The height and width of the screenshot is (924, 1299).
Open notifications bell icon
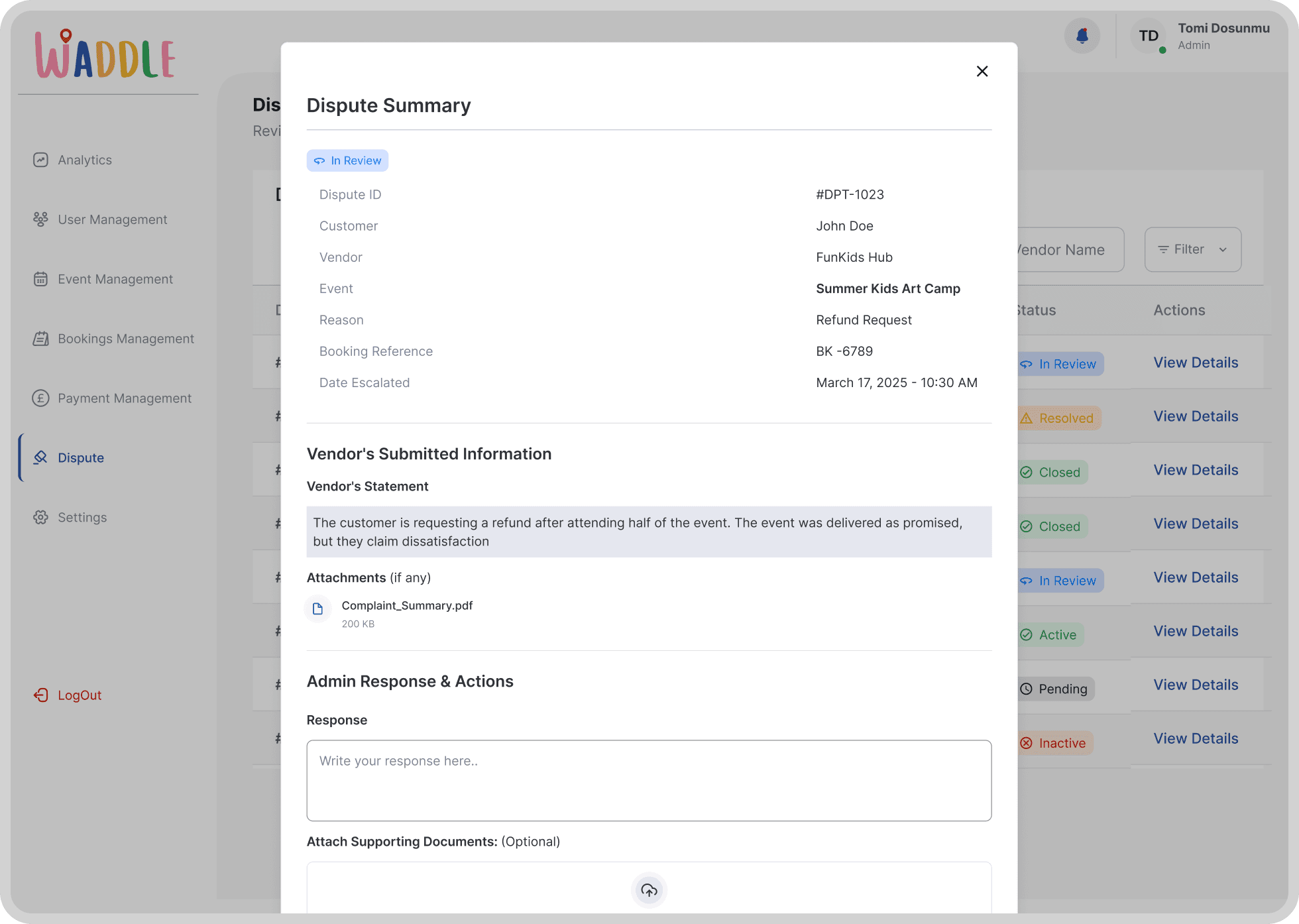1082,36
